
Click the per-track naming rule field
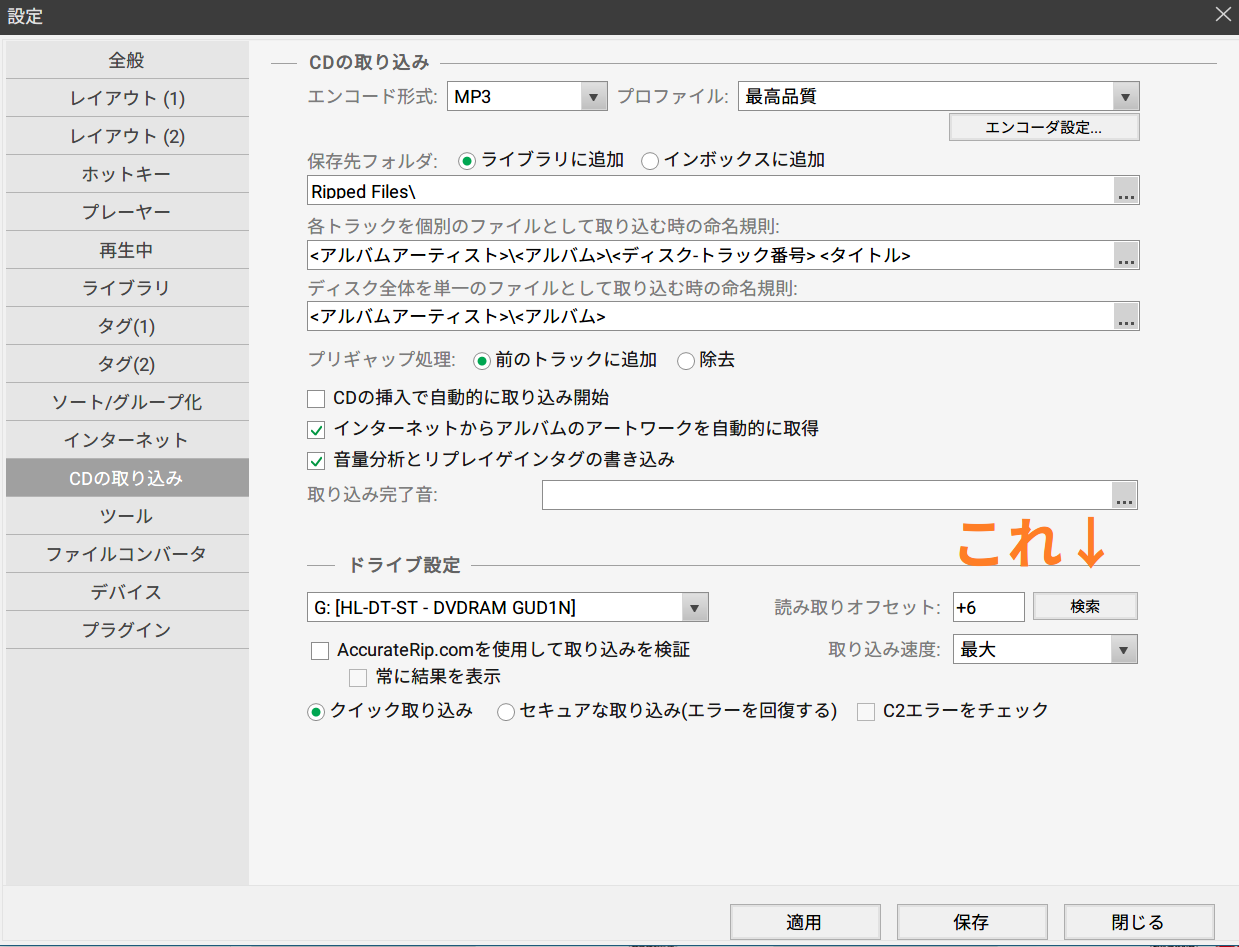(x=710, y=255)
